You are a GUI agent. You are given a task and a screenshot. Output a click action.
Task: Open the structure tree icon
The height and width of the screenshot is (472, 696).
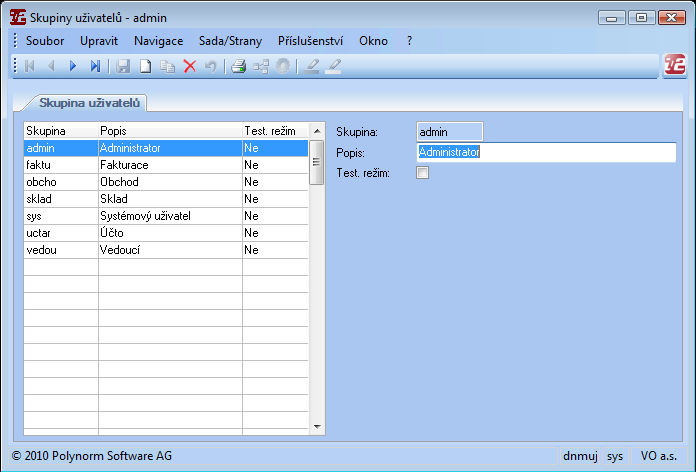(261, 66)
